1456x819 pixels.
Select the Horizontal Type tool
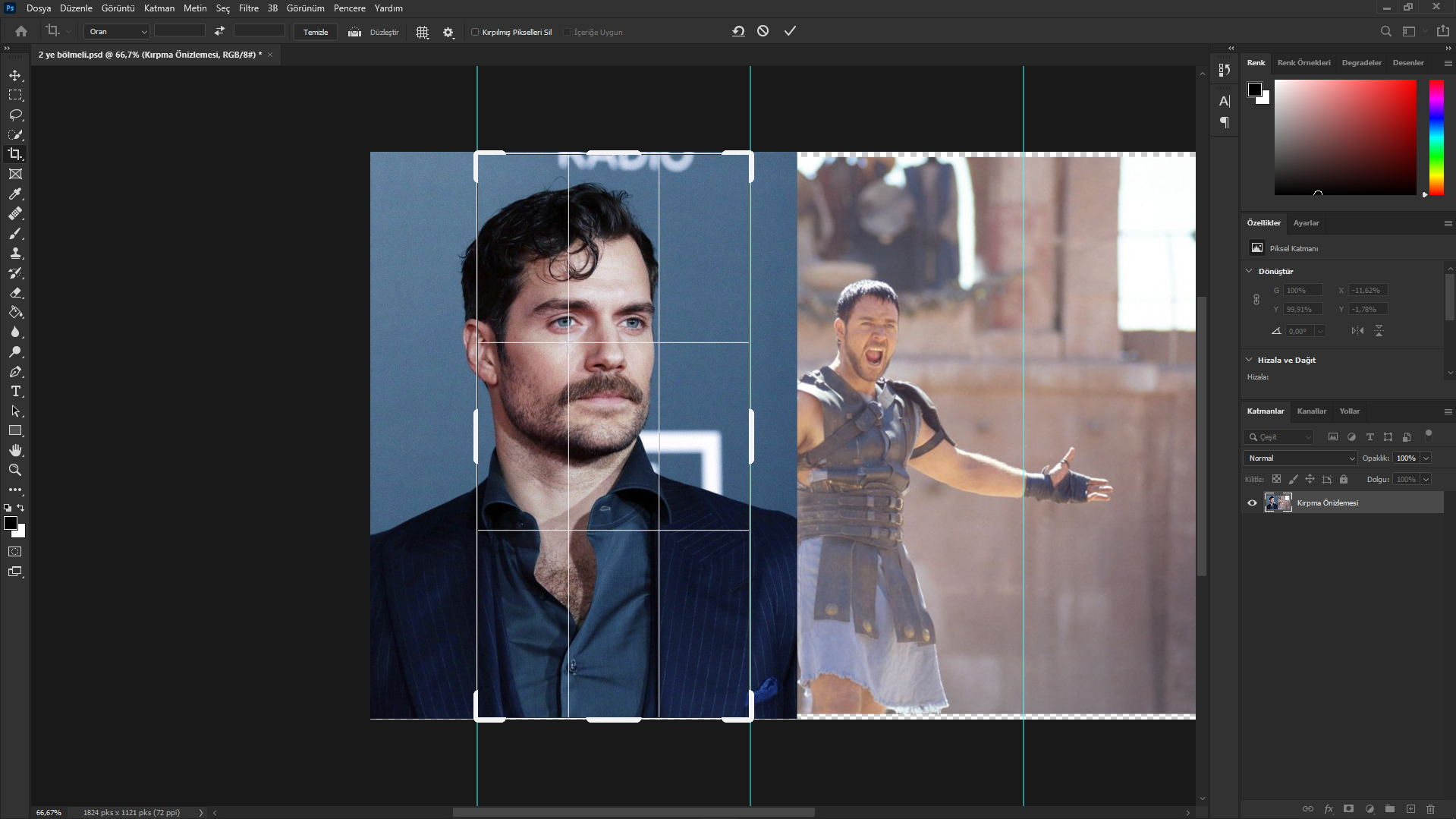coord(15,392)
